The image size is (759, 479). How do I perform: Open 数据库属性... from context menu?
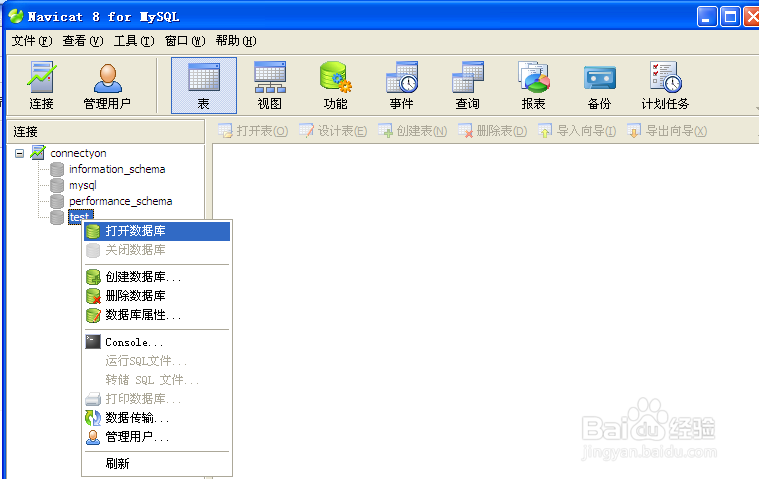pyautogui.click(x=157, y=315)
